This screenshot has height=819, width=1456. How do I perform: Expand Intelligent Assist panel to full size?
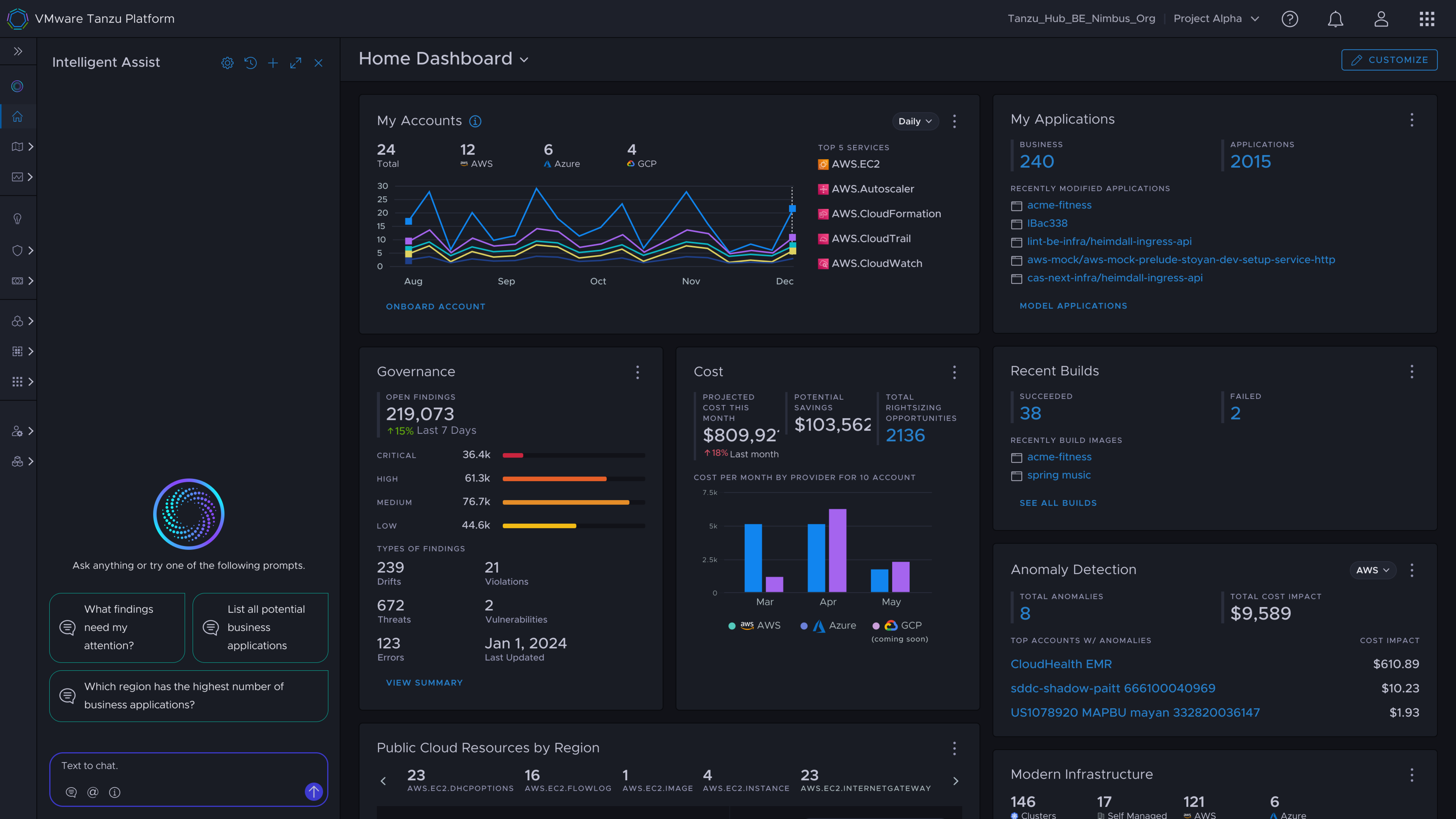(296, 63)
